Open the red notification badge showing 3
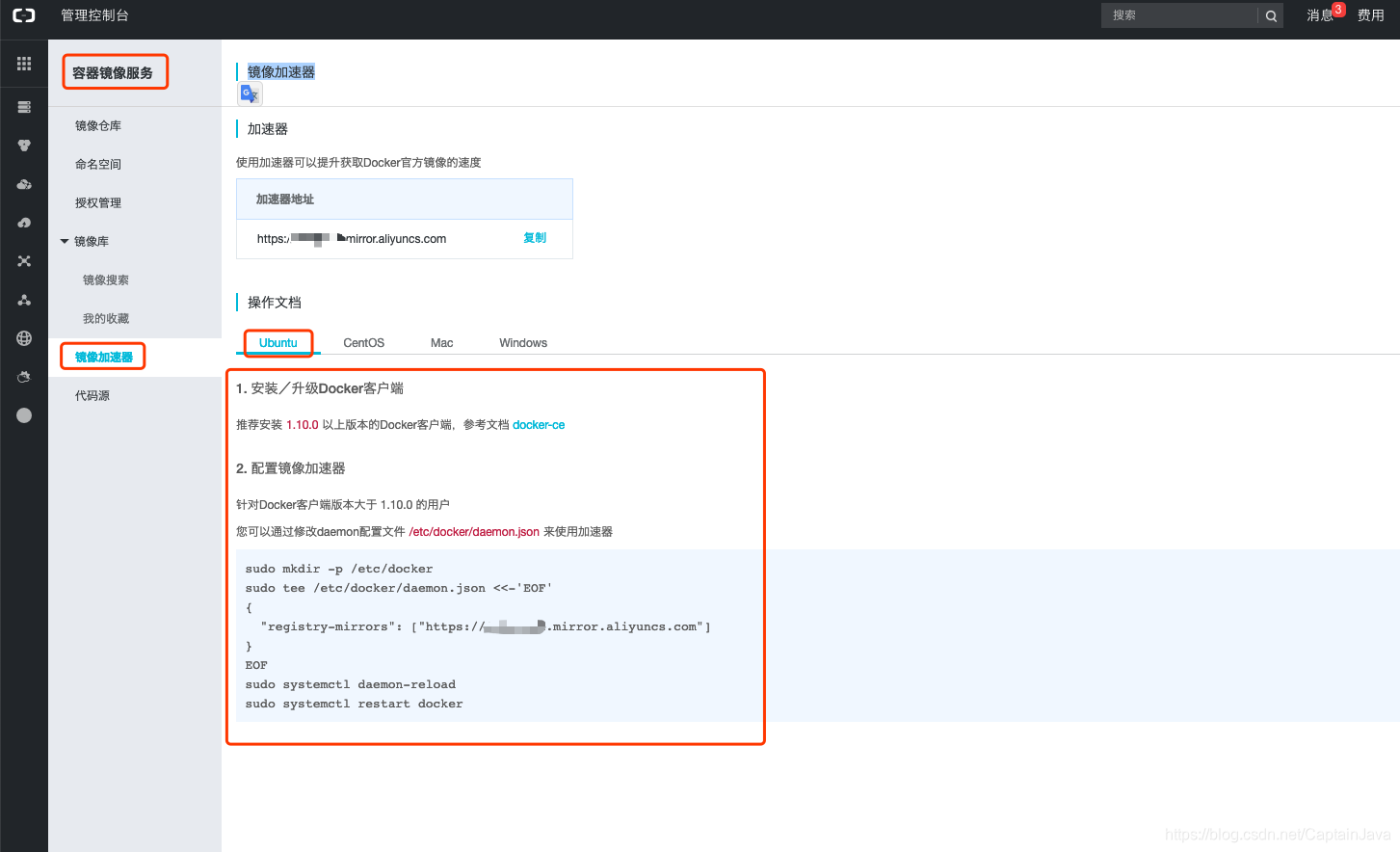1400x852 pixels. (x=1338, y=10)
